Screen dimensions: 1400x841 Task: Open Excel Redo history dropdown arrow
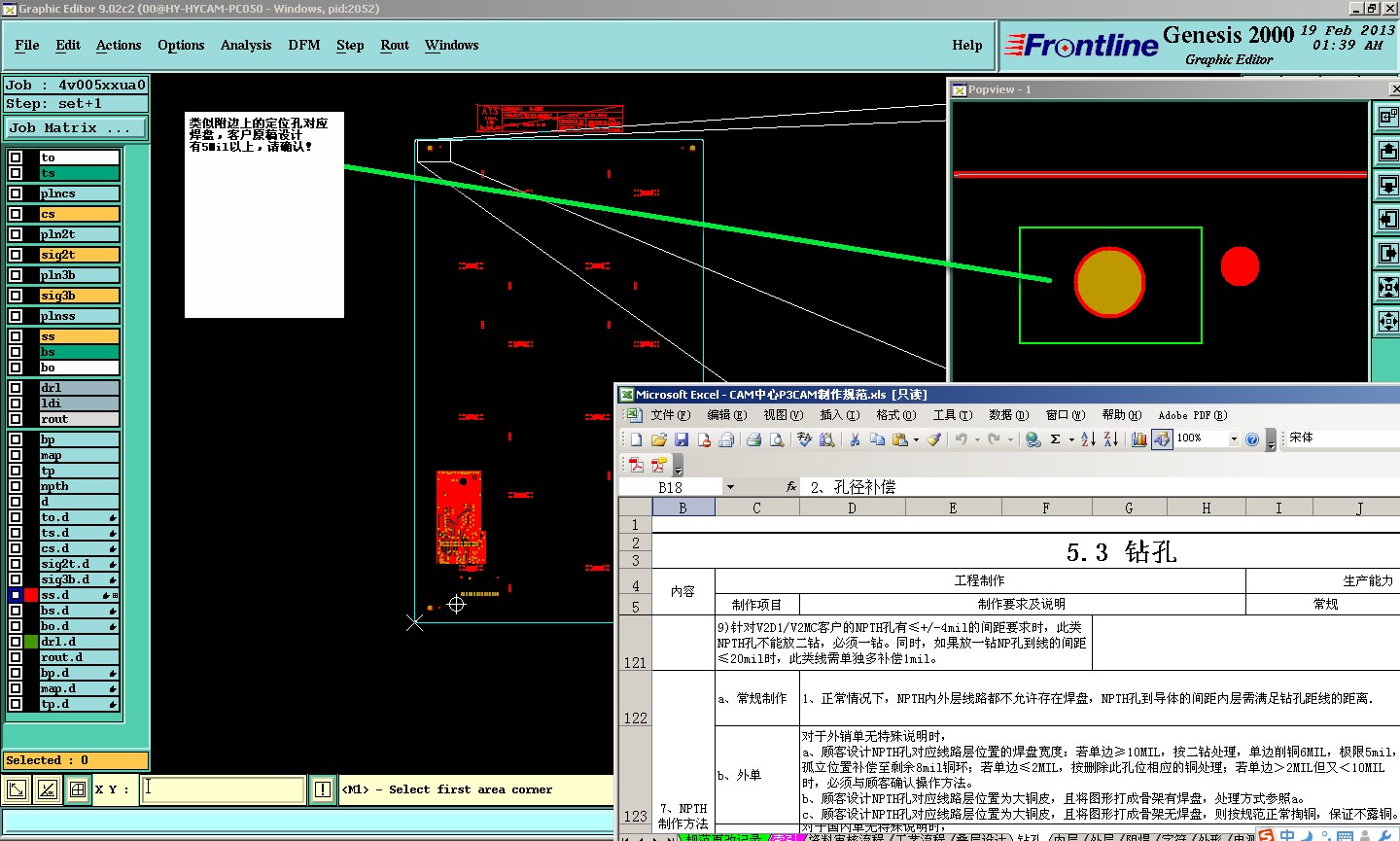[x=1010, y=439]
